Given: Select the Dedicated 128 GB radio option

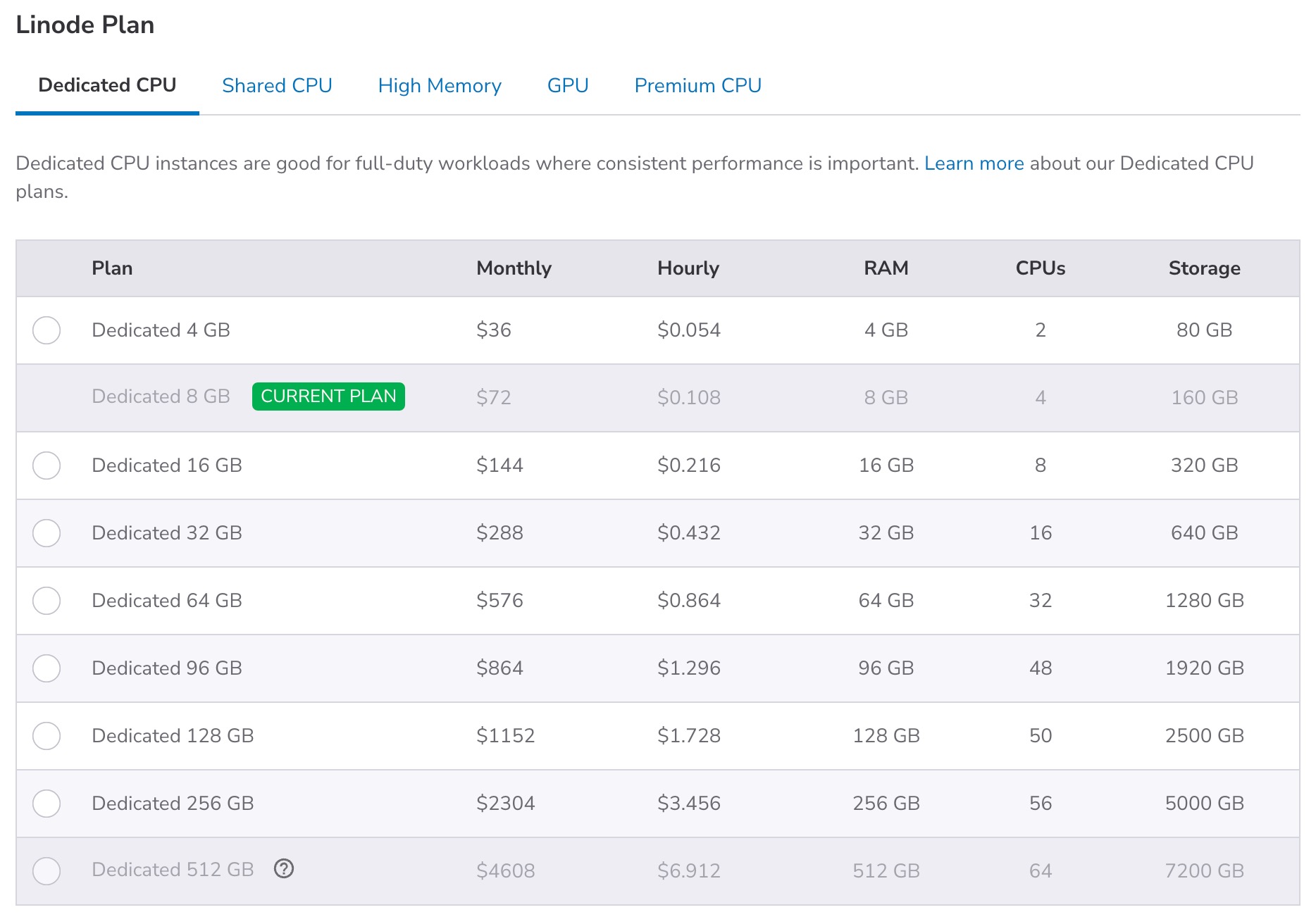Looking at the screenshot, I should coord(46,736).
